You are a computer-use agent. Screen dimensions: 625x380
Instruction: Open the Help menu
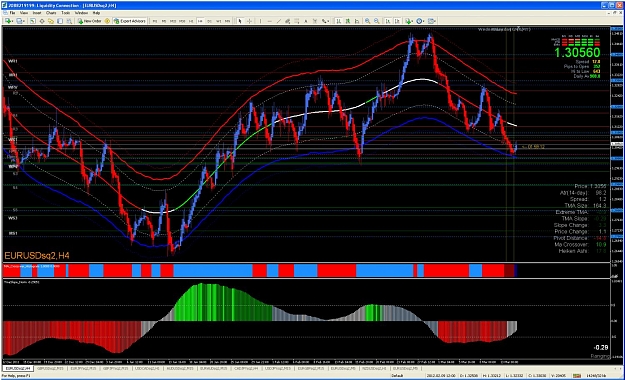tap(96, 13)
